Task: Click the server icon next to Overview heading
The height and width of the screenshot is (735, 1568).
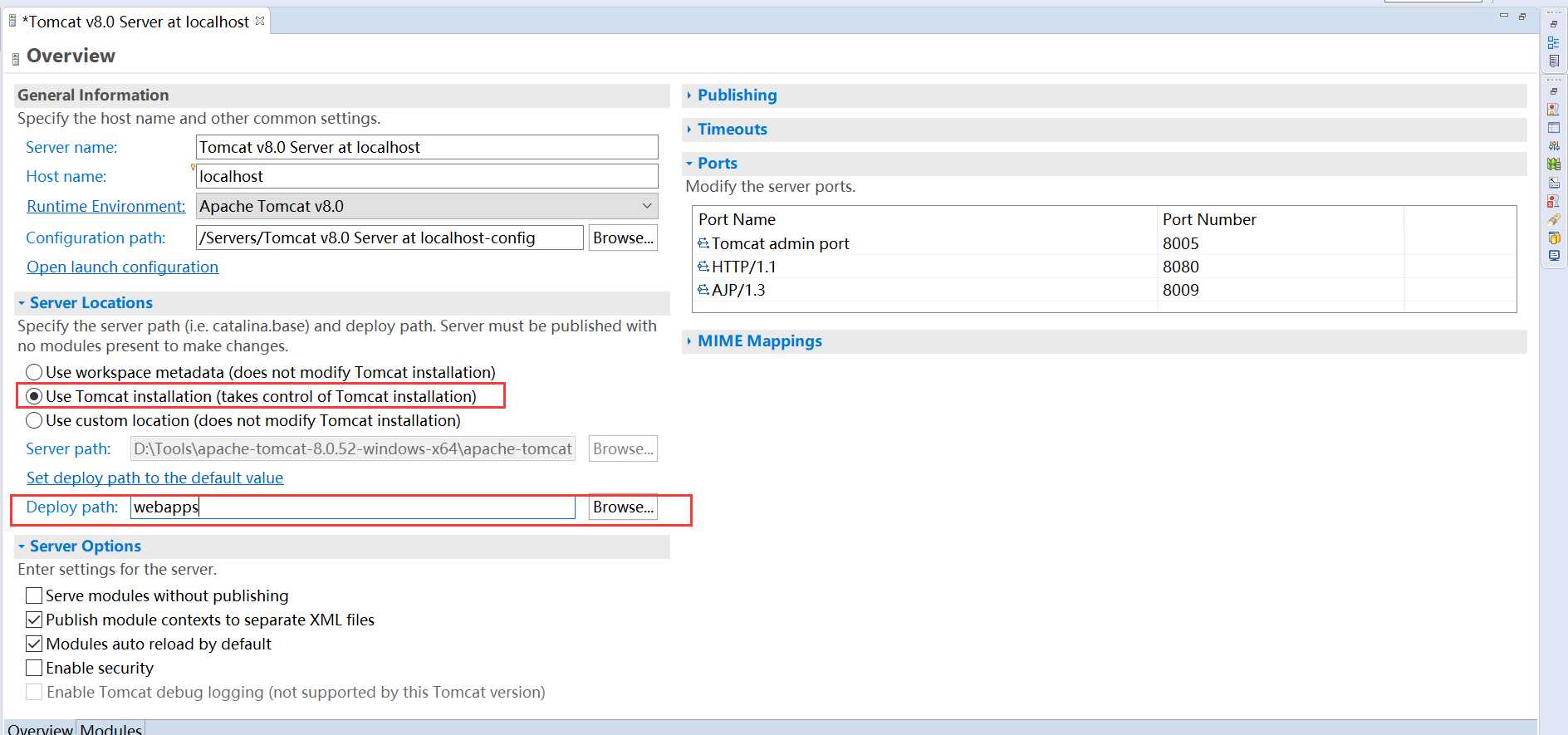Action: click(x=16, y=59)
